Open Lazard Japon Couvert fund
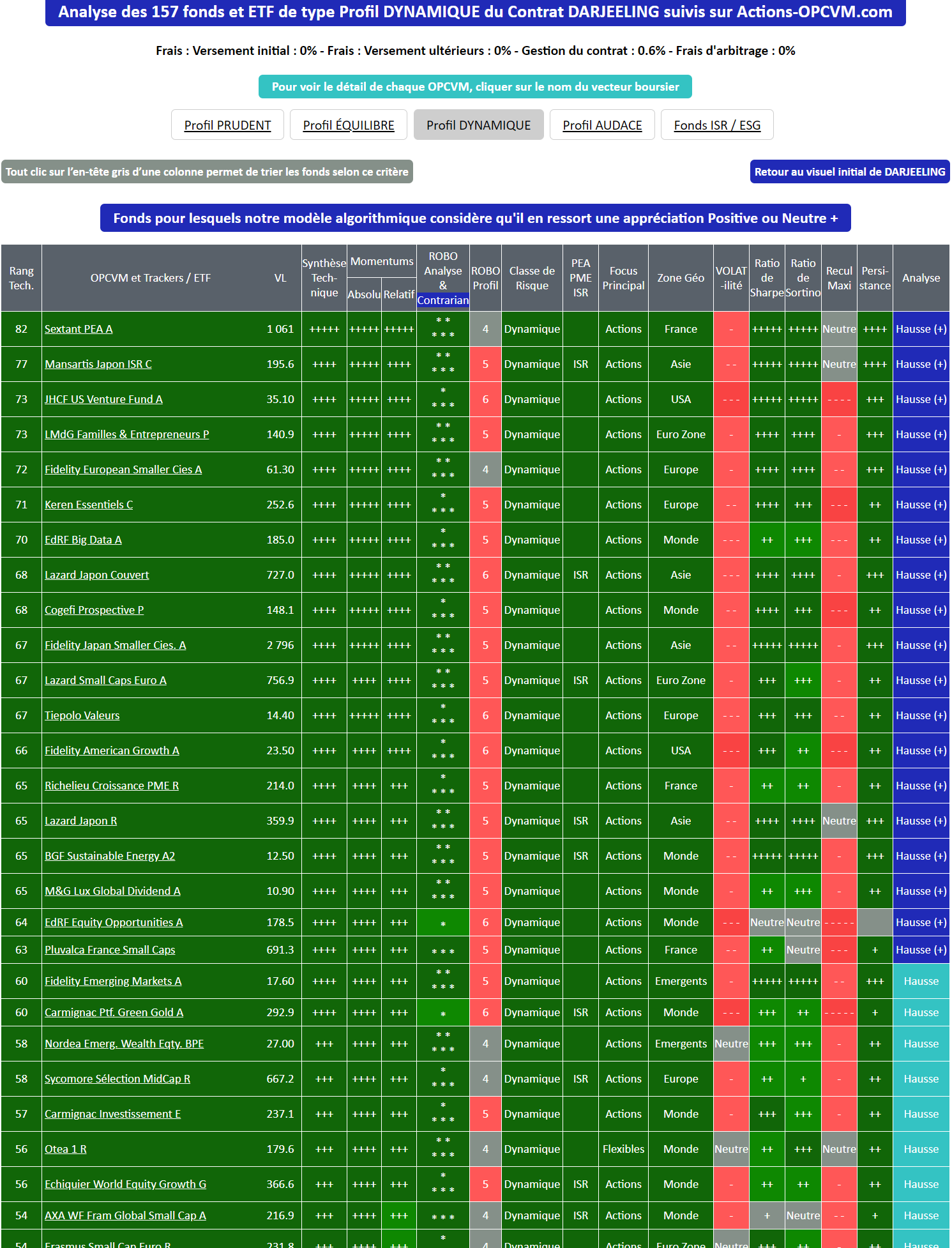The height and width of the screenshot is (1248, 952). pyautogui.click(x=96, y=575)
